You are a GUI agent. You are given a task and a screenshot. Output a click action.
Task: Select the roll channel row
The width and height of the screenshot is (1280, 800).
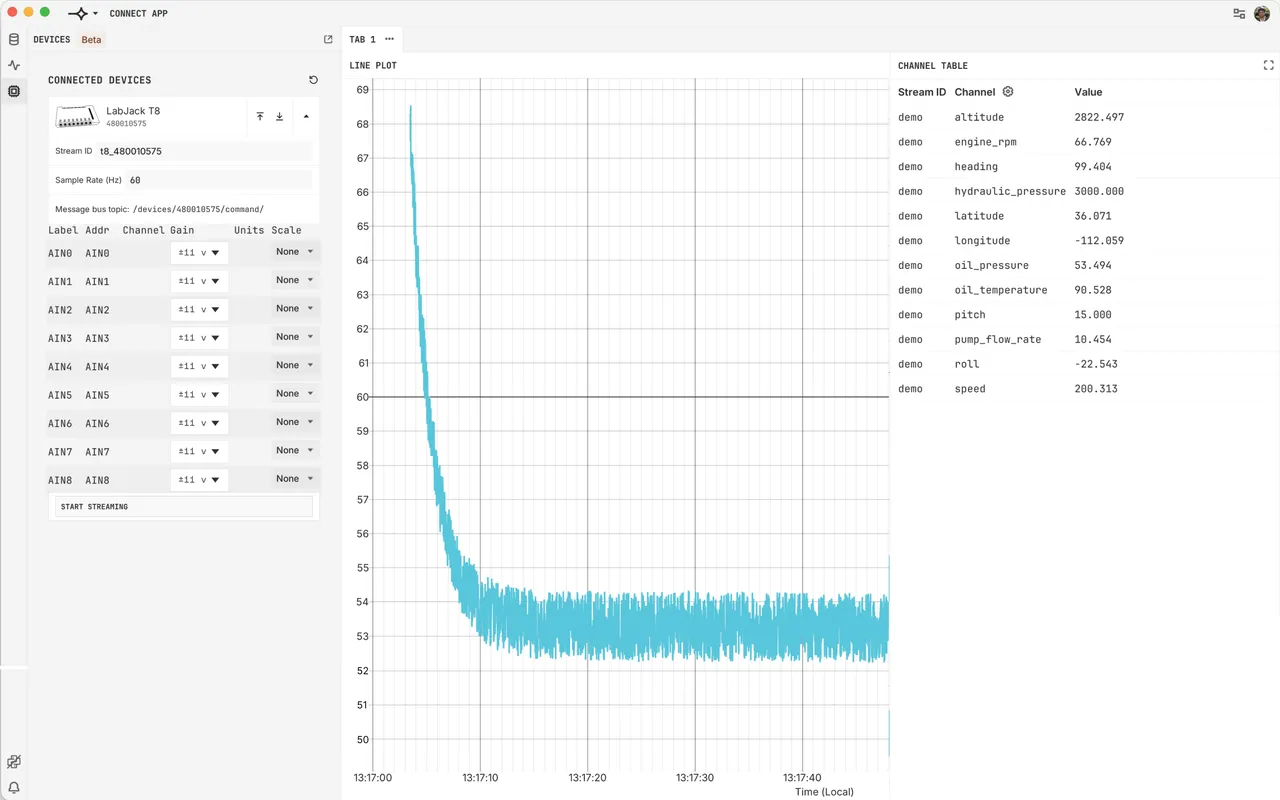pos(1085,364)
